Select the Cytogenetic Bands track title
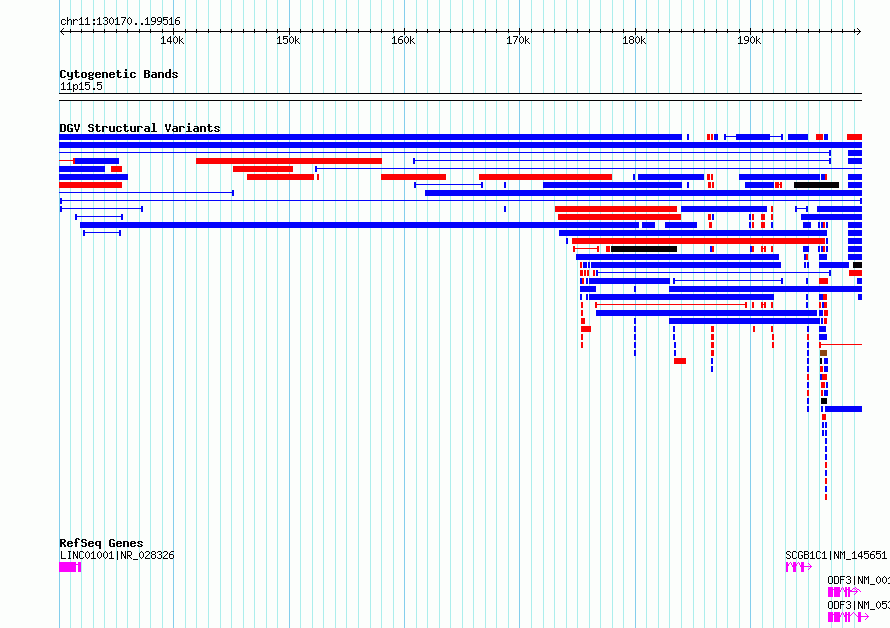The width and height of the screenshot is (890, 628). [x=119, y=74]
